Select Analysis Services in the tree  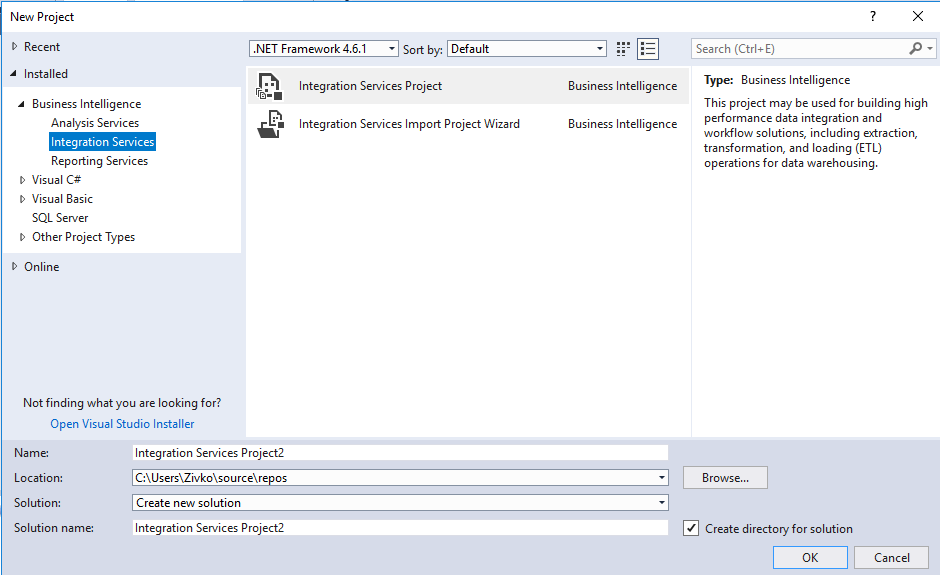tap(95, 123)
